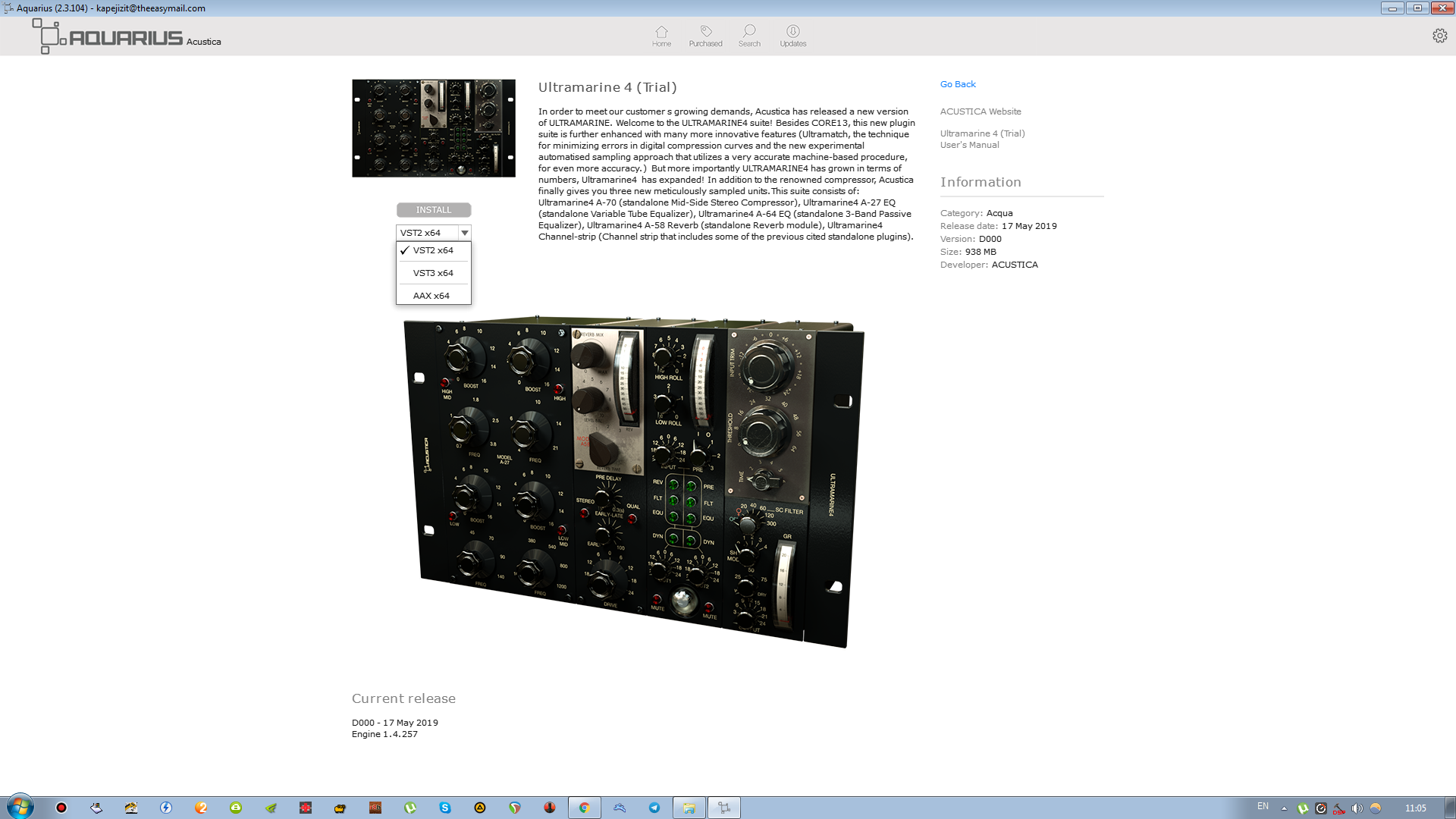Click the Engine 1.4.257 line
Viewport: 1456px width, 819px height.
tap(384, 734)
